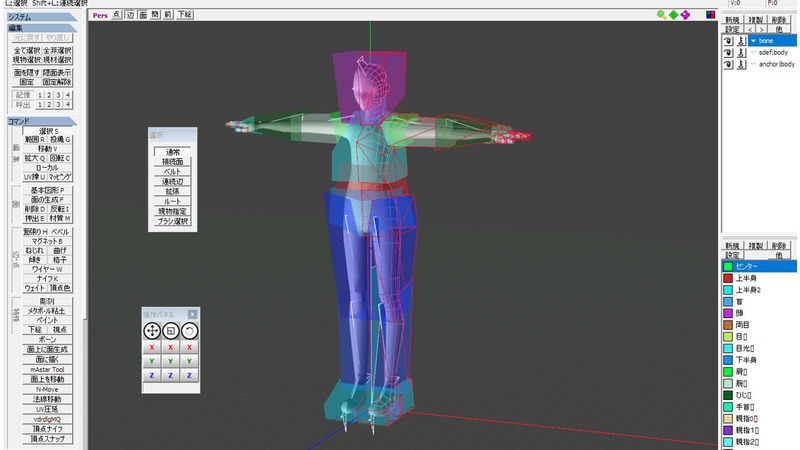The image size is (800, 450).
Task: Toggle edge (辺) display in the viewport header
Action: pos(130,15)
